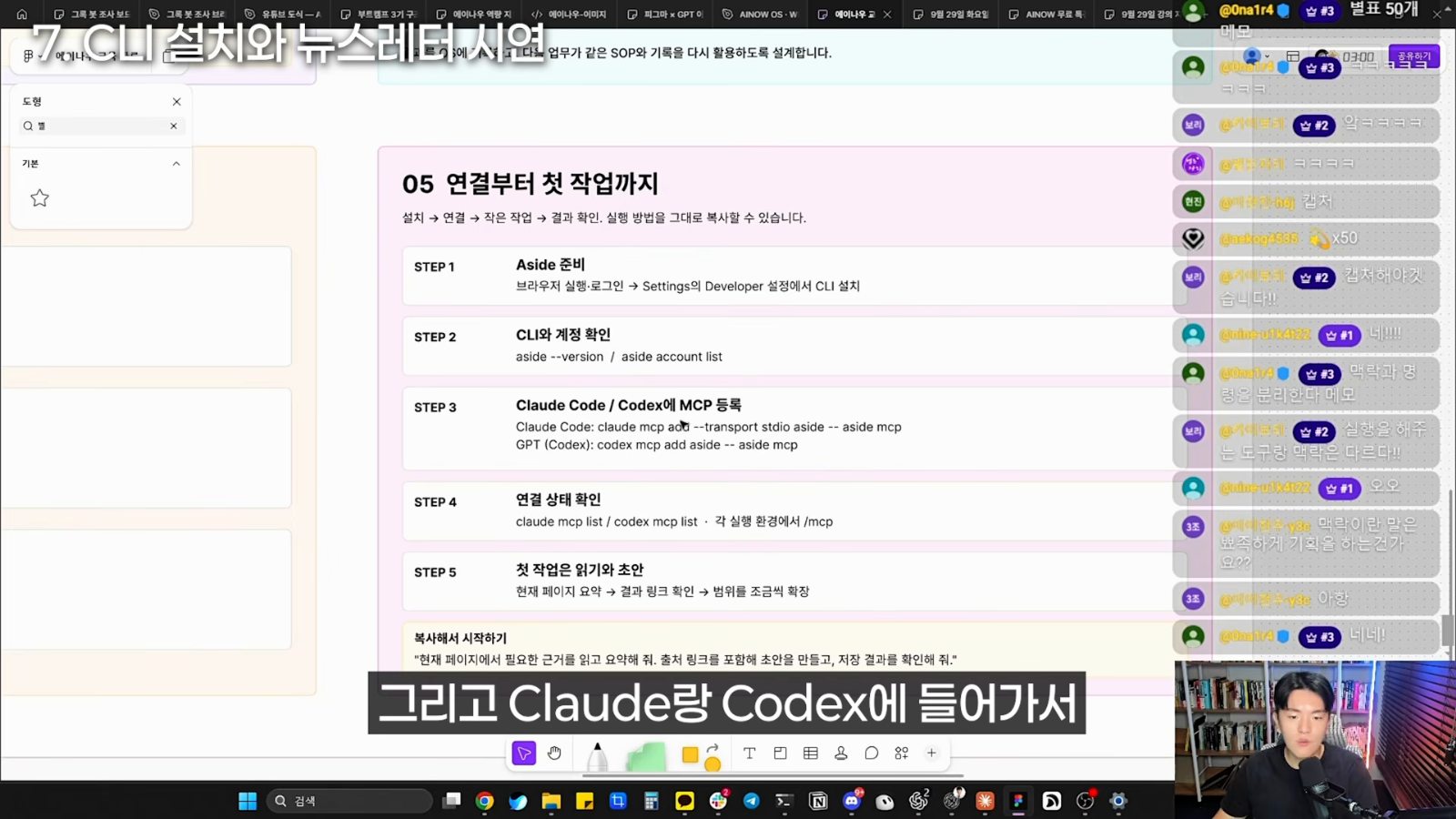
Task: Select the Move cursor tool
Action: [x=524, y=753]
